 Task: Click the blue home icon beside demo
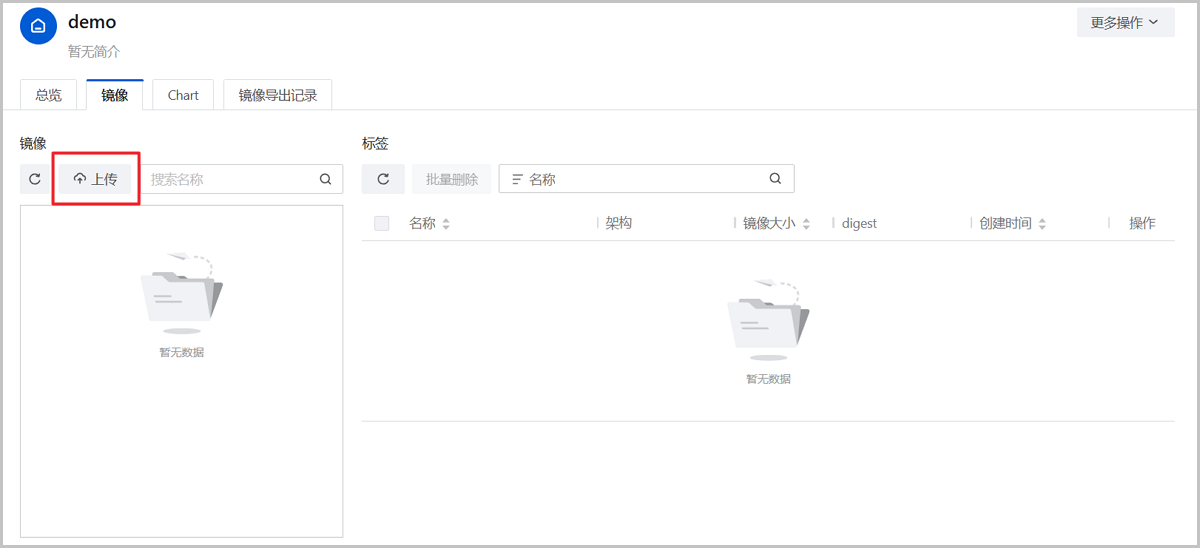[38, 27]
